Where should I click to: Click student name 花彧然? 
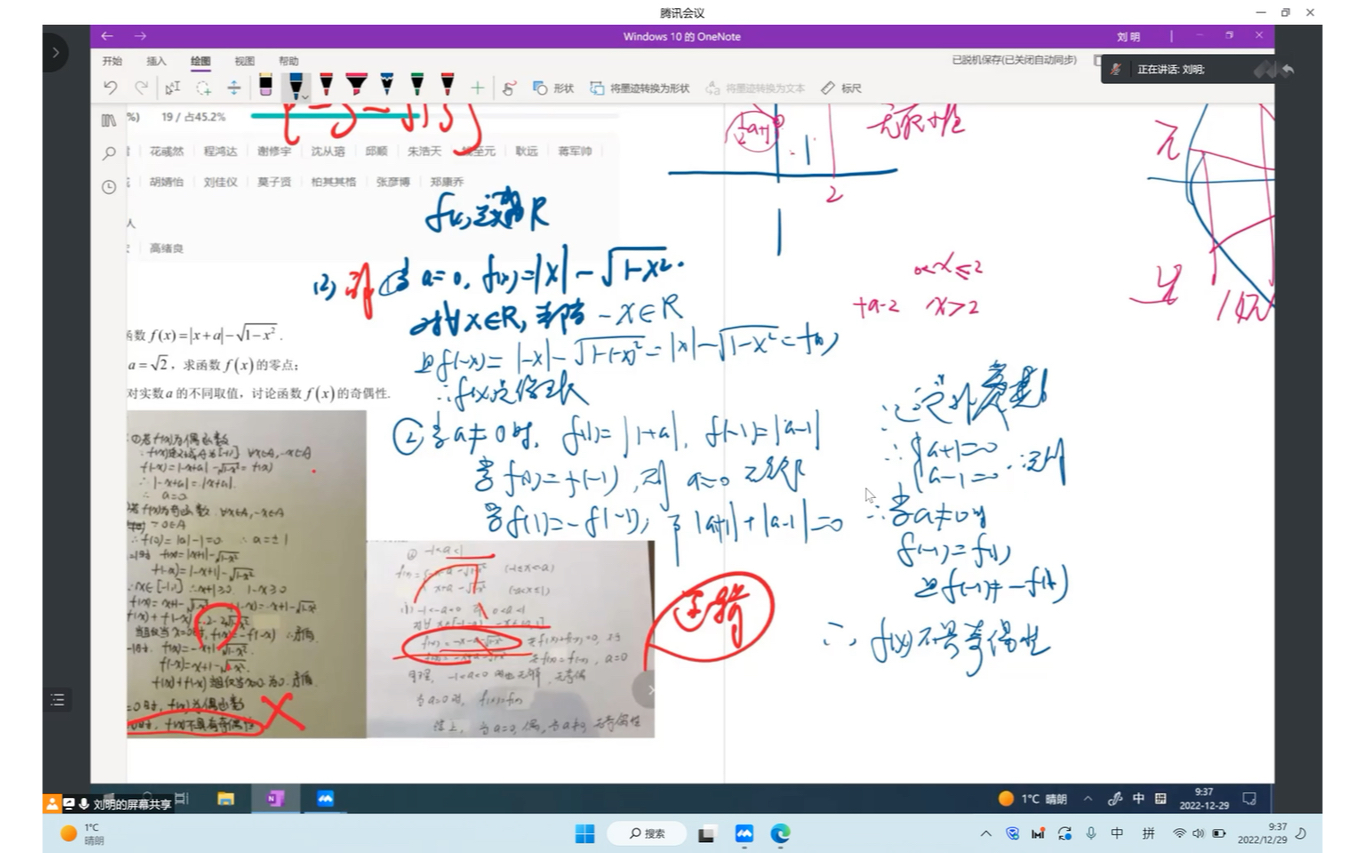pyautogui.click(x=167, y=151)
